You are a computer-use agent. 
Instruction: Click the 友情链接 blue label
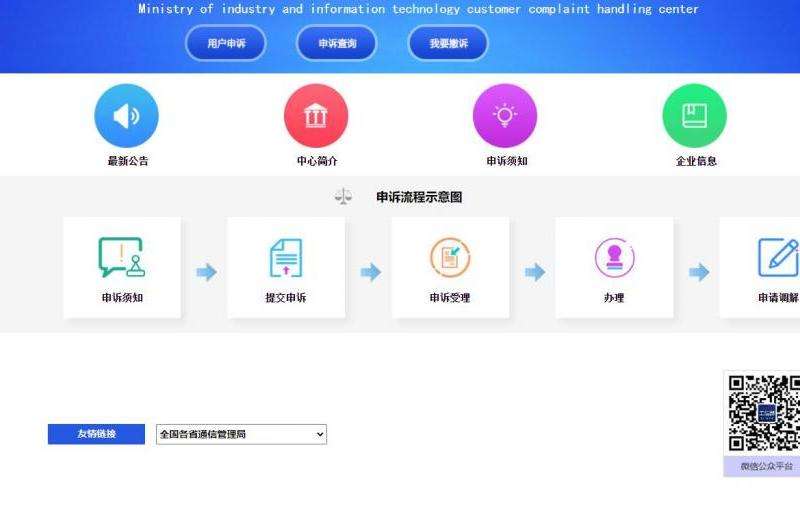96,434
